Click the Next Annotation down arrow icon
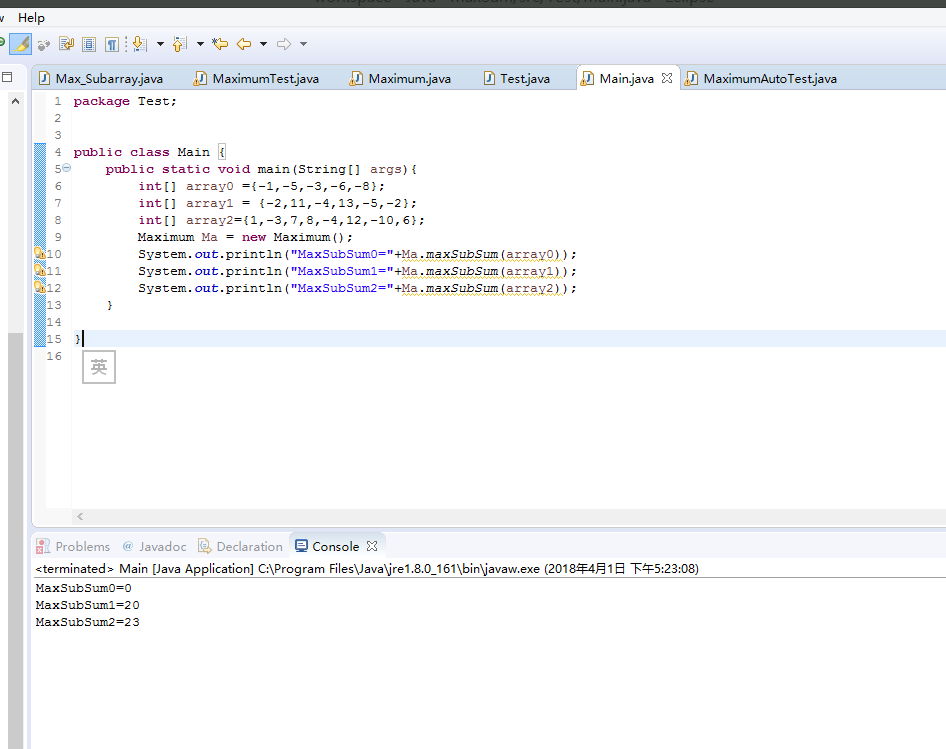The image size is (946, 749). point(138,44)
